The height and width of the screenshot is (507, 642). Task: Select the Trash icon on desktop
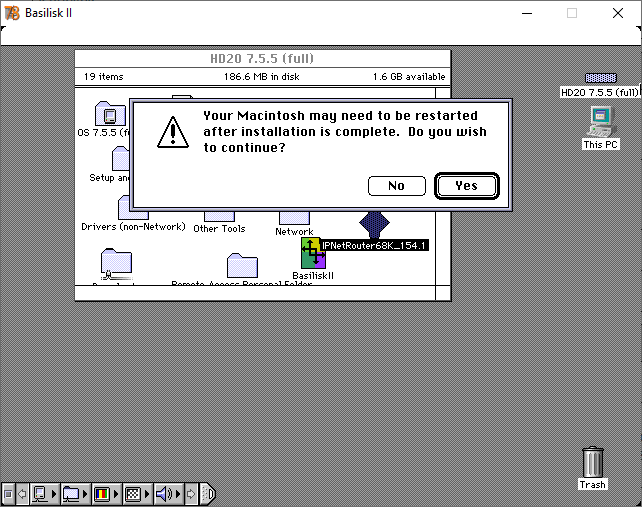592,462
